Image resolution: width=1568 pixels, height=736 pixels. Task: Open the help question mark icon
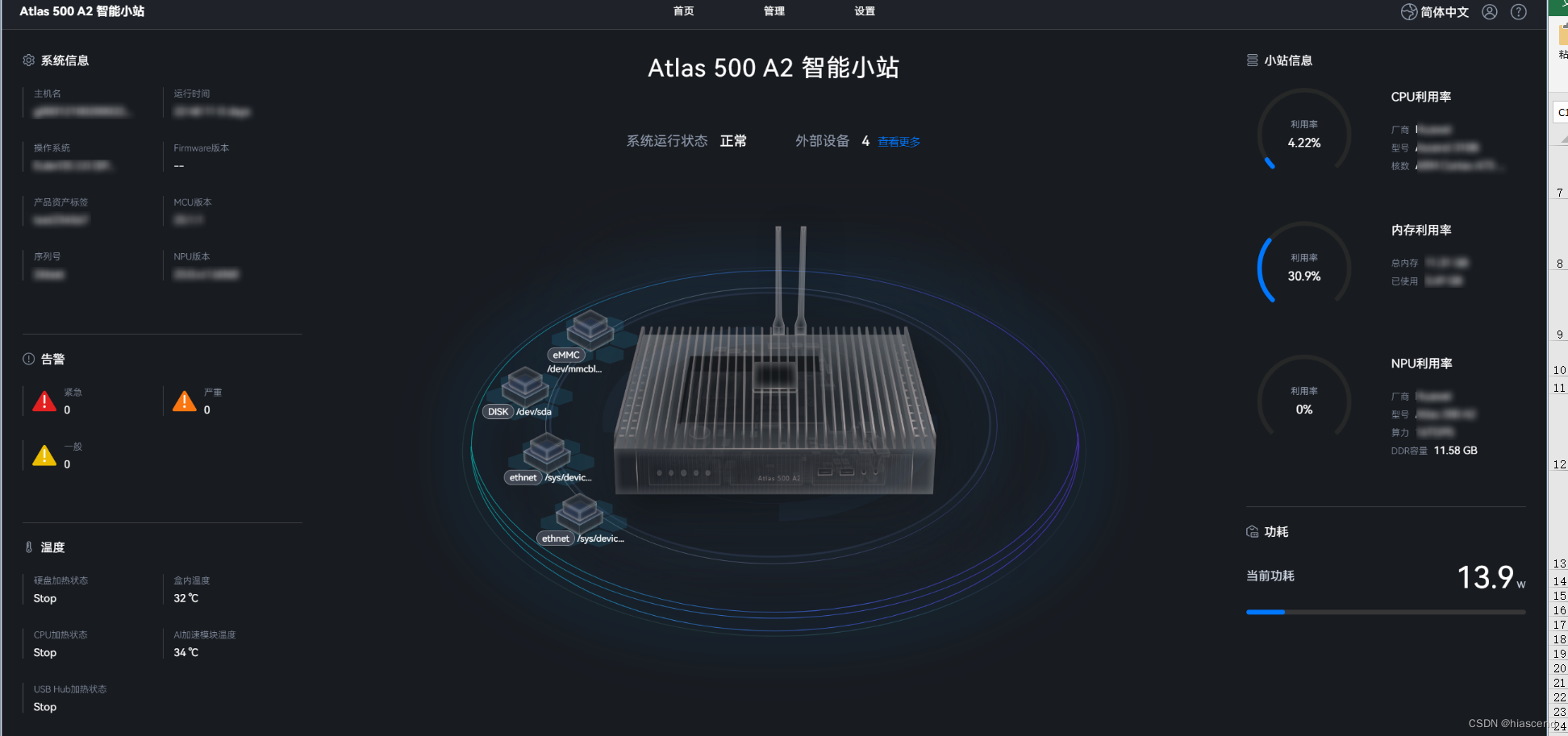tap(1519, 12)
